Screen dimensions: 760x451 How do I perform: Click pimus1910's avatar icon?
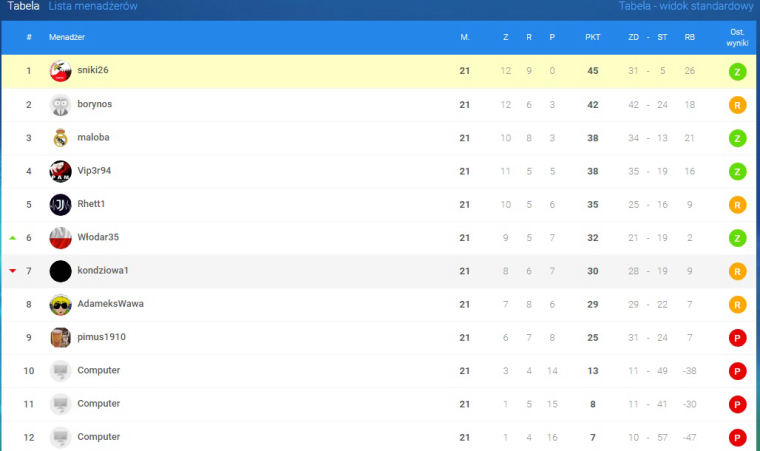[x=61, y=337]
